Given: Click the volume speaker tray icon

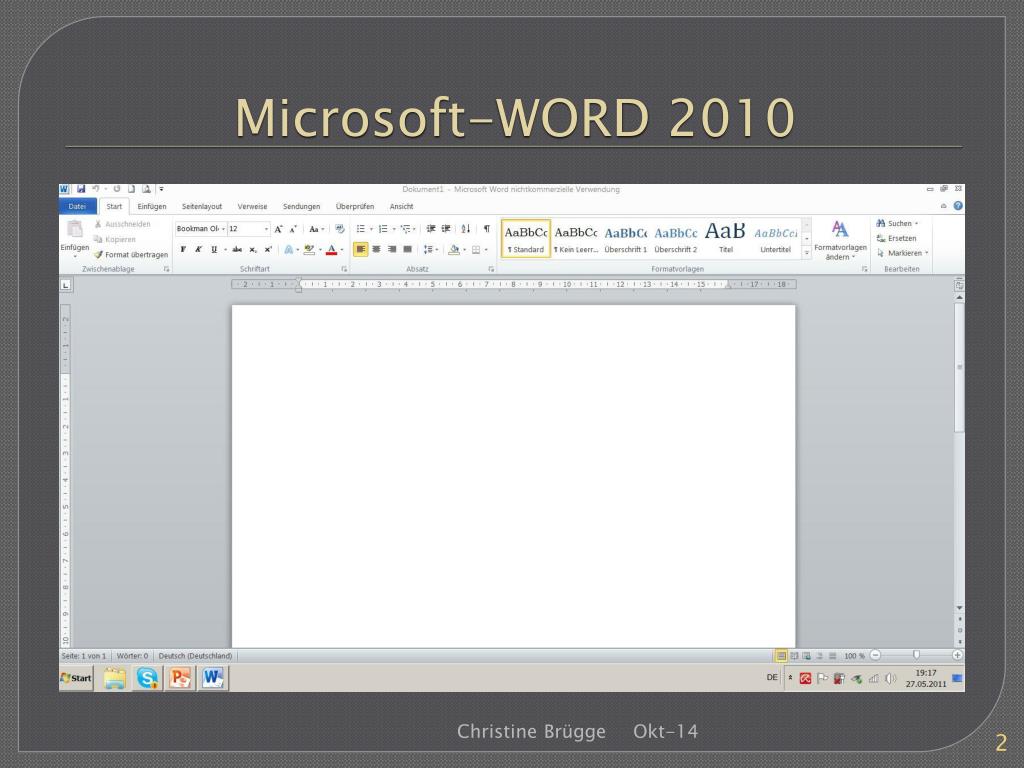Looking at the screenshot, I should click(x=890, y=679).
